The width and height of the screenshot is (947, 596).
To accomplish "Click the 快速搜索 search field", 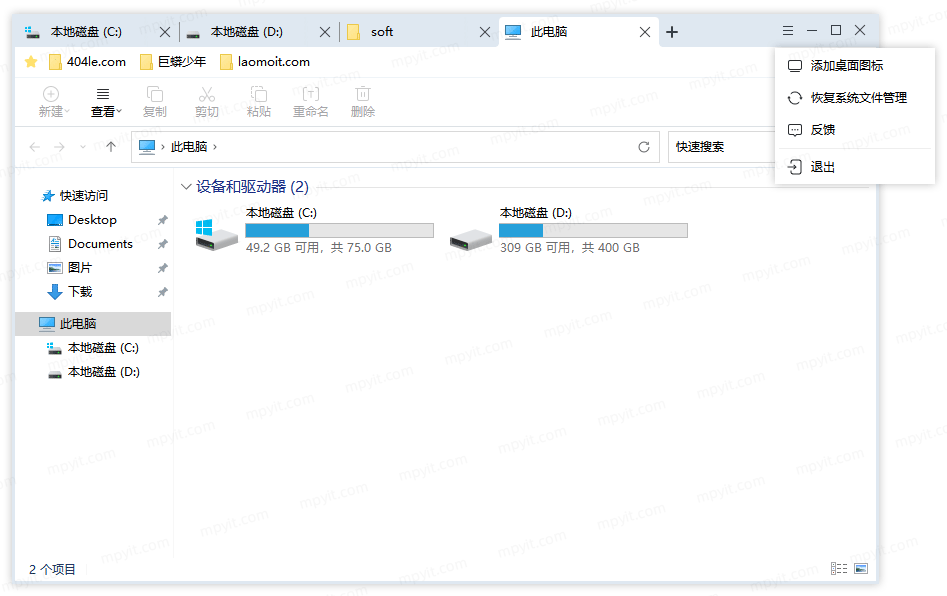I will pos(722,147).
